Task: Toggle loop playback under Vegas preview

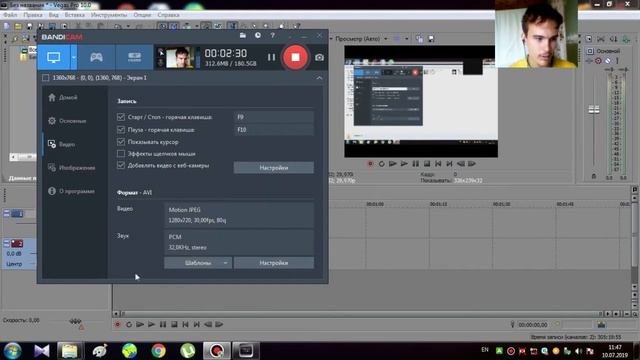Action: pyautogui.click(x=381, y=164)
